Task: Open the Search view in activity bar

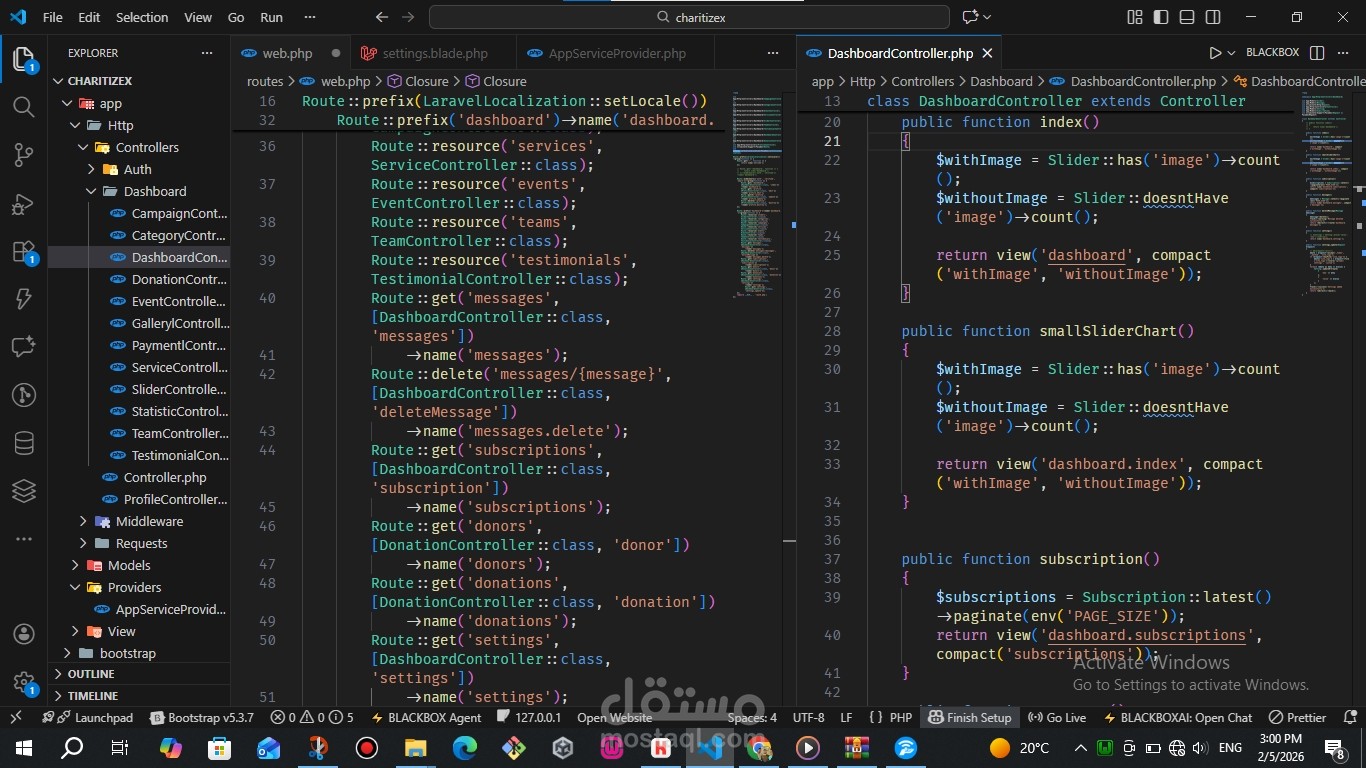Action: 24,107
